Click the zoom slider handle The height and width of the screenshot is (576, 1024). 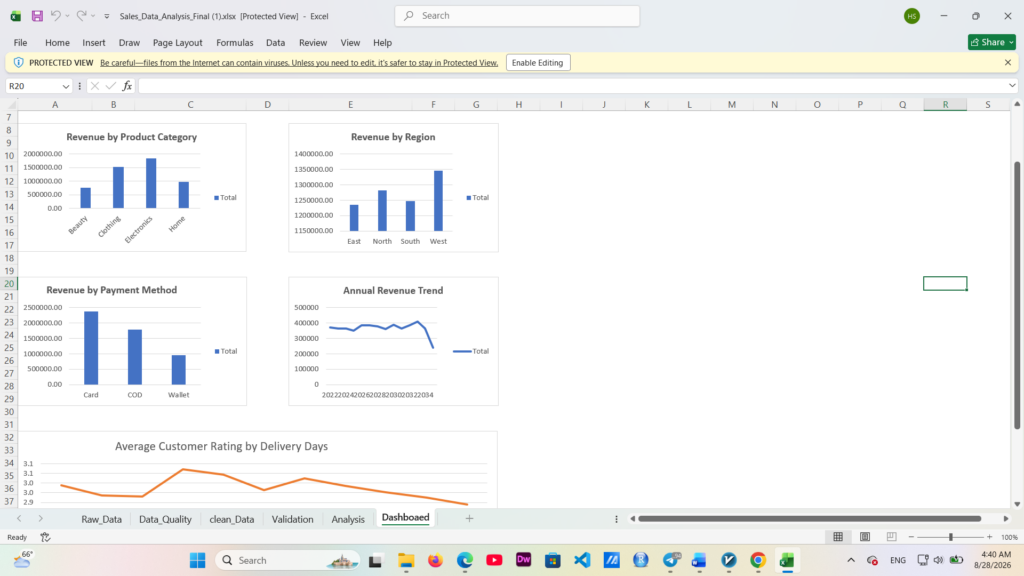(x=951, y=537)
